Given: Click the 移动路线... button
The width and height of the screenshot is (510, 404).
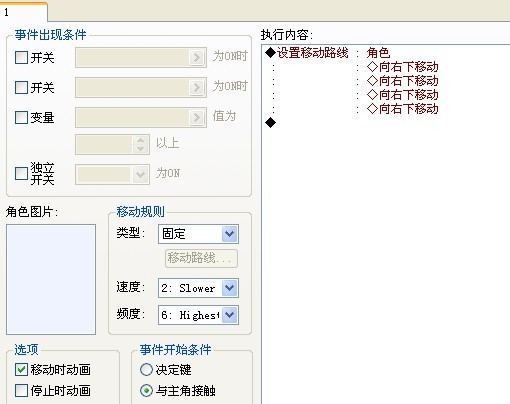Looking at the screenshot, I should 201,258.
